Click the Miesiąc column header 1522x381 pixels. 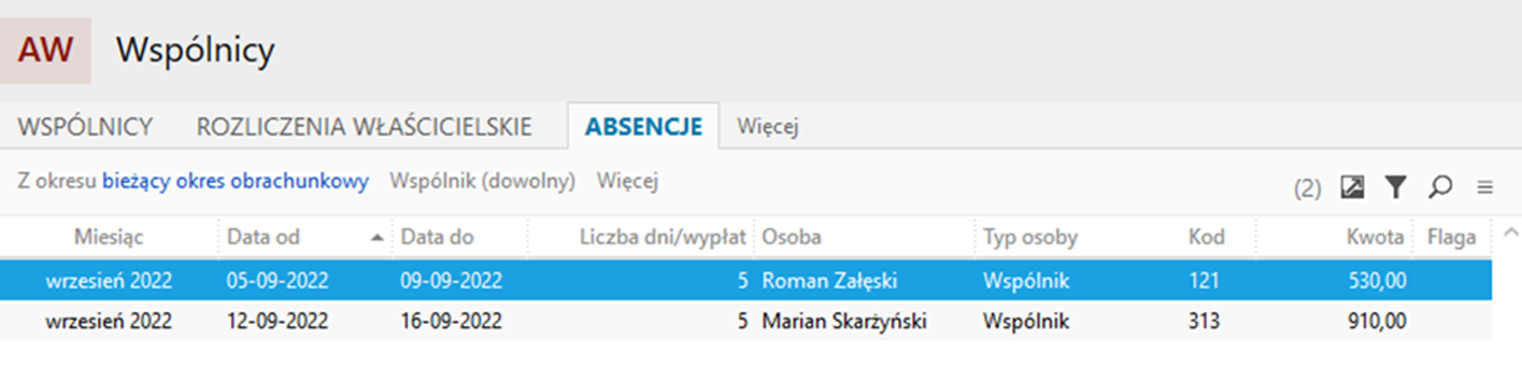pyautogui.click(x=109, y=238)
